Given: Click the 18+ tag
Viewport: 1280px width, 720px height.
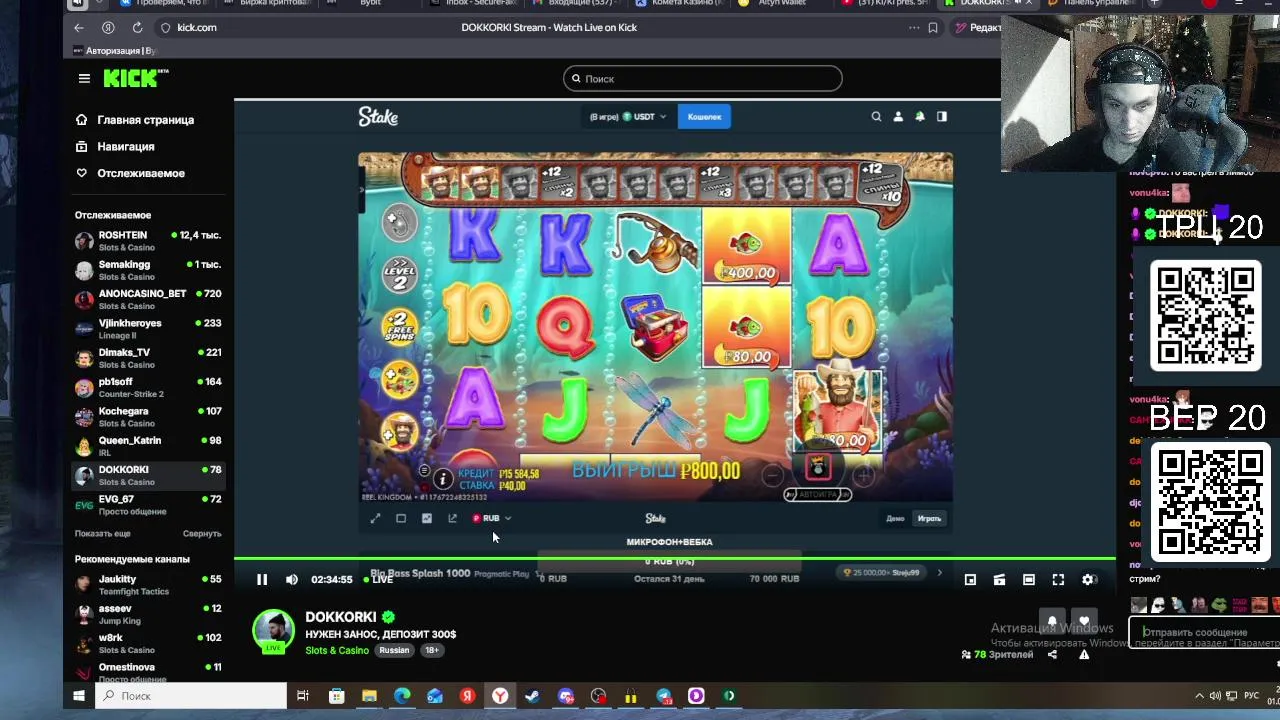Looking at the screenshot, I should coord(432,650).
